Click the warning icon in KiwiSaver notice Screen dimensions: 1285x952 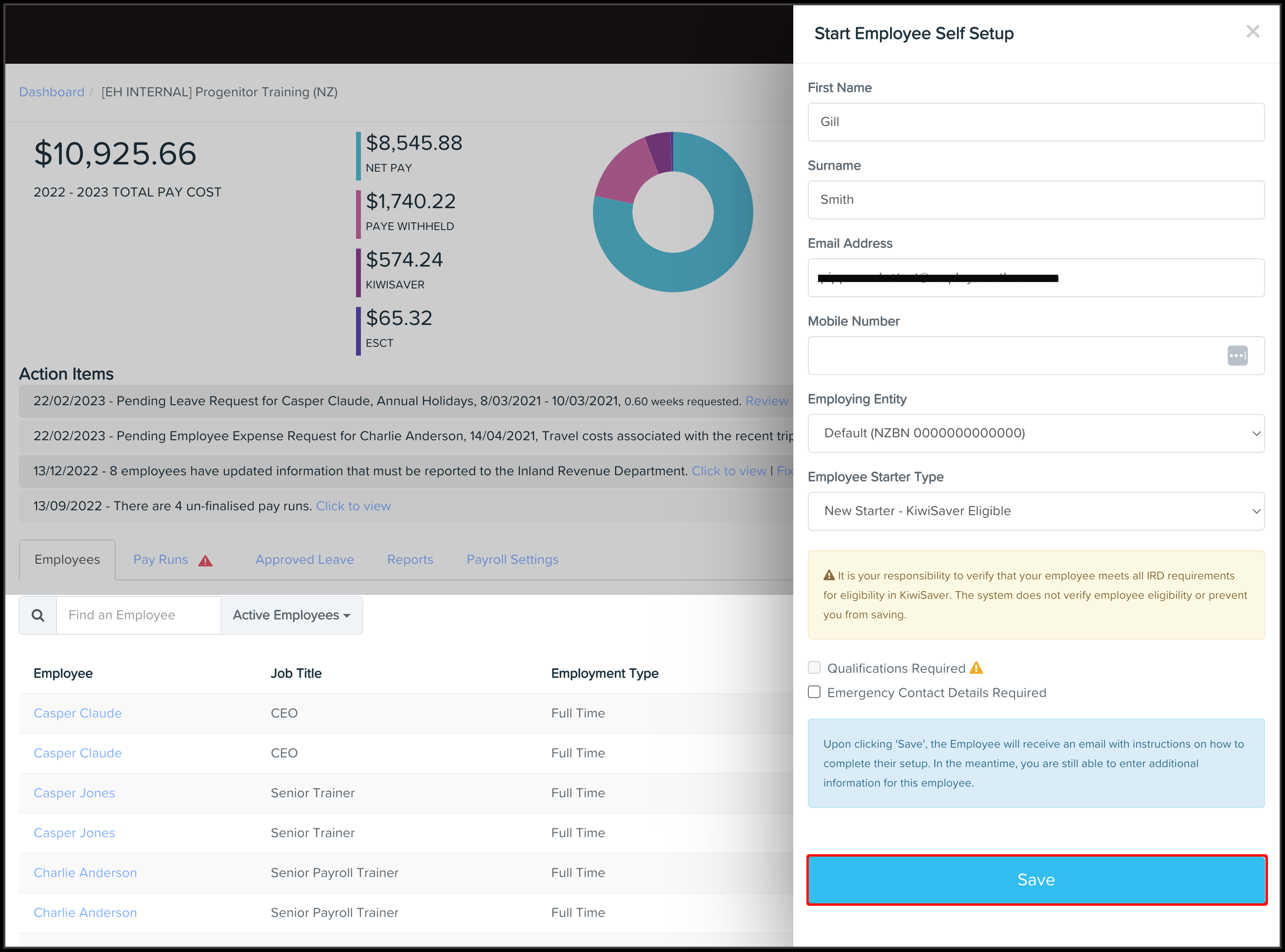(x=829, y=575)
